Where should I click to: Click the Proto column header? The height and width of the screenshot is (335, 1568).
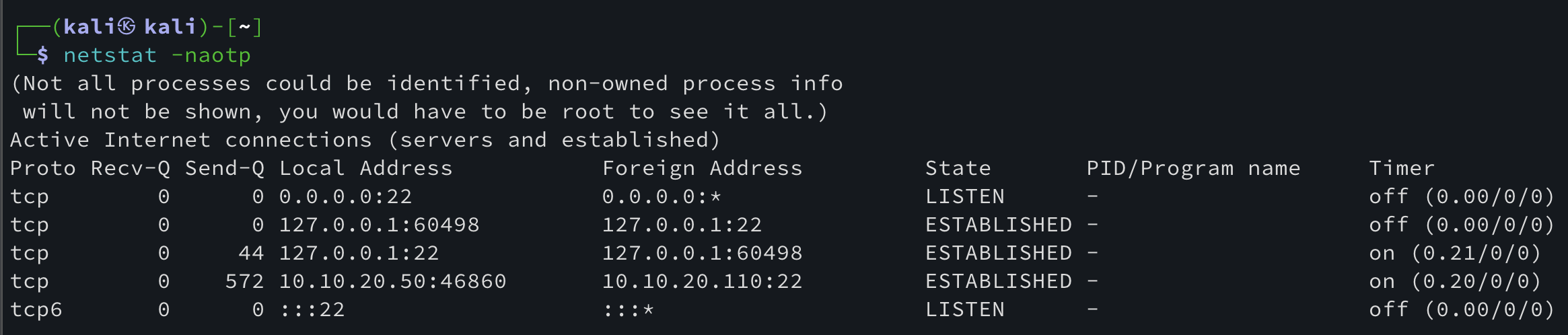tap(43, 168)
